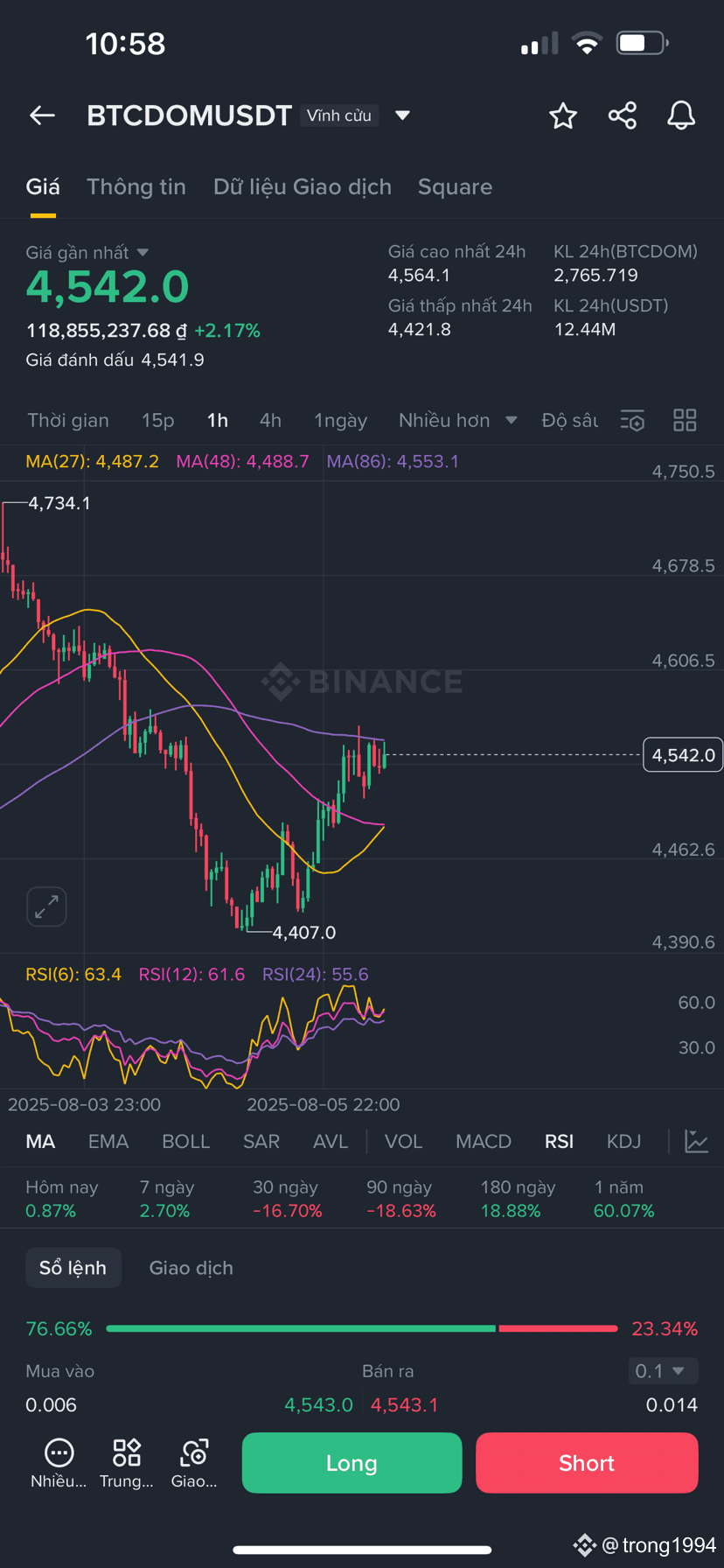Tap the MA(27): 4,487.2 label
The height and width of the screenshot is (1568, 724).
(93, 461)
